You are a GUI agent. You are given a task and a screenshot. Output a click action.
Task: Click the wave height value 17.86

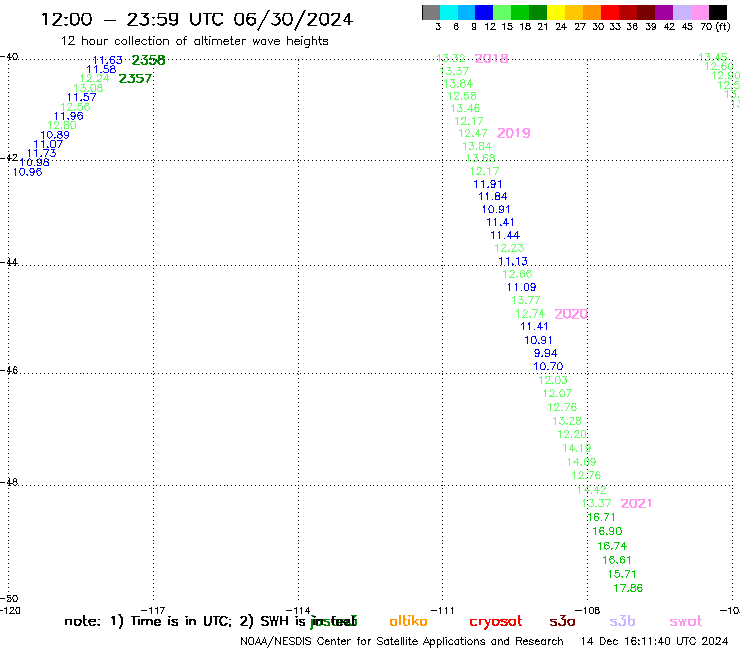[x=628, y=588]
